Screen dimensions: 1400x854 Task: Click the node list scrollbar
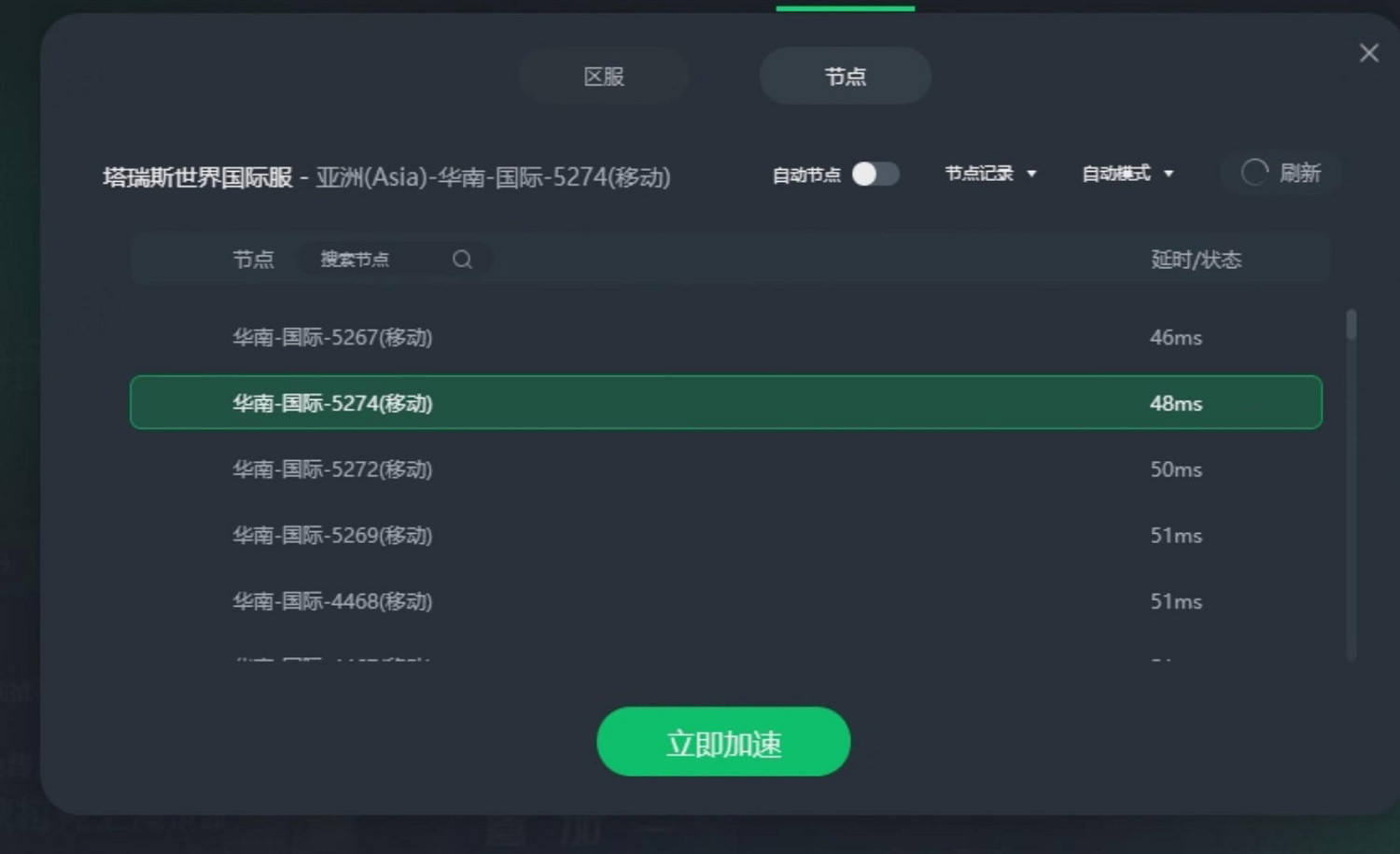coord(1351,325)
